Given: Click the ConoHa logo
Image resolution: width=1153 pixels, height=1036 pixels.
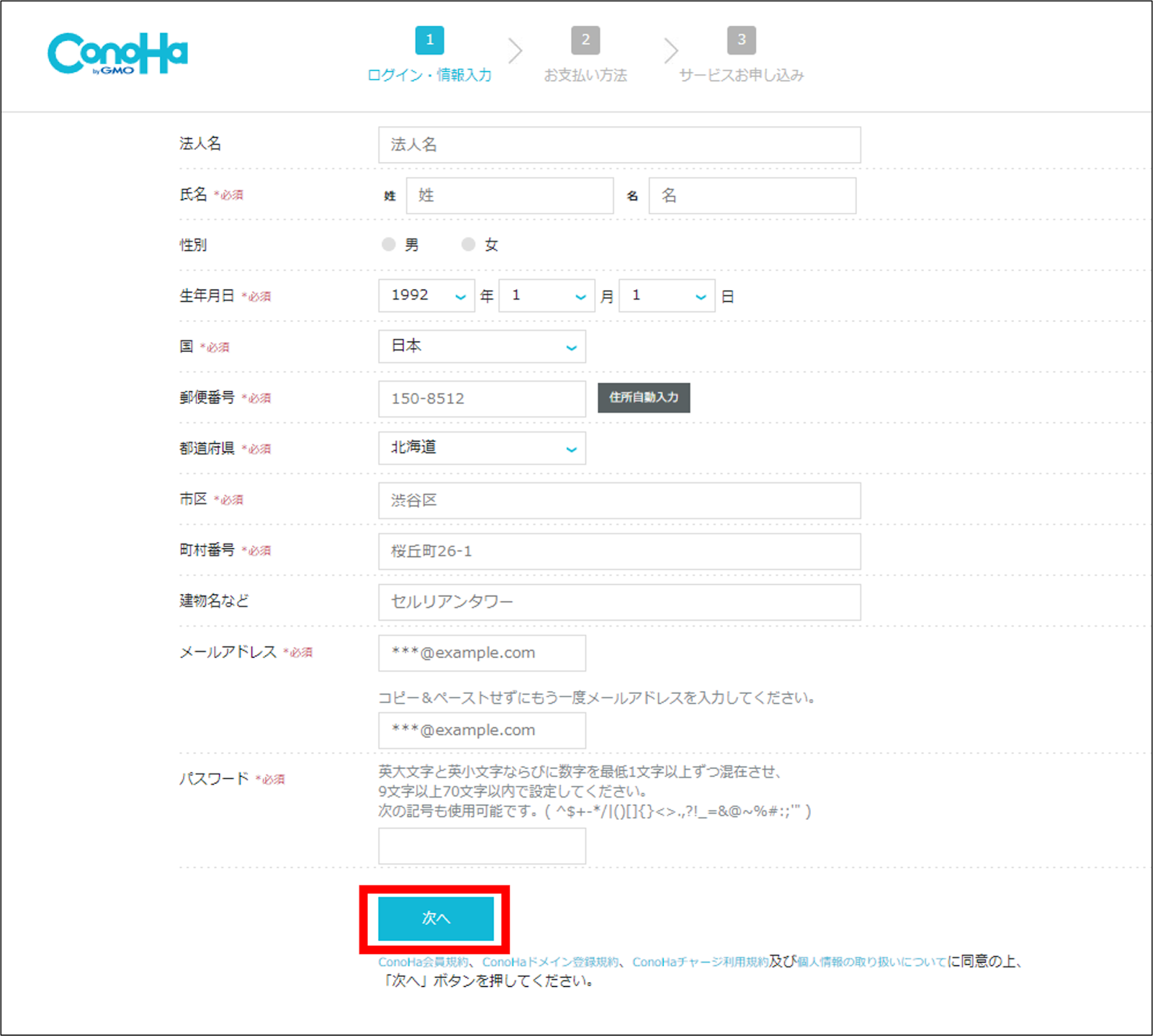Looking at the screenshot, I should click(x=117, y=53).
